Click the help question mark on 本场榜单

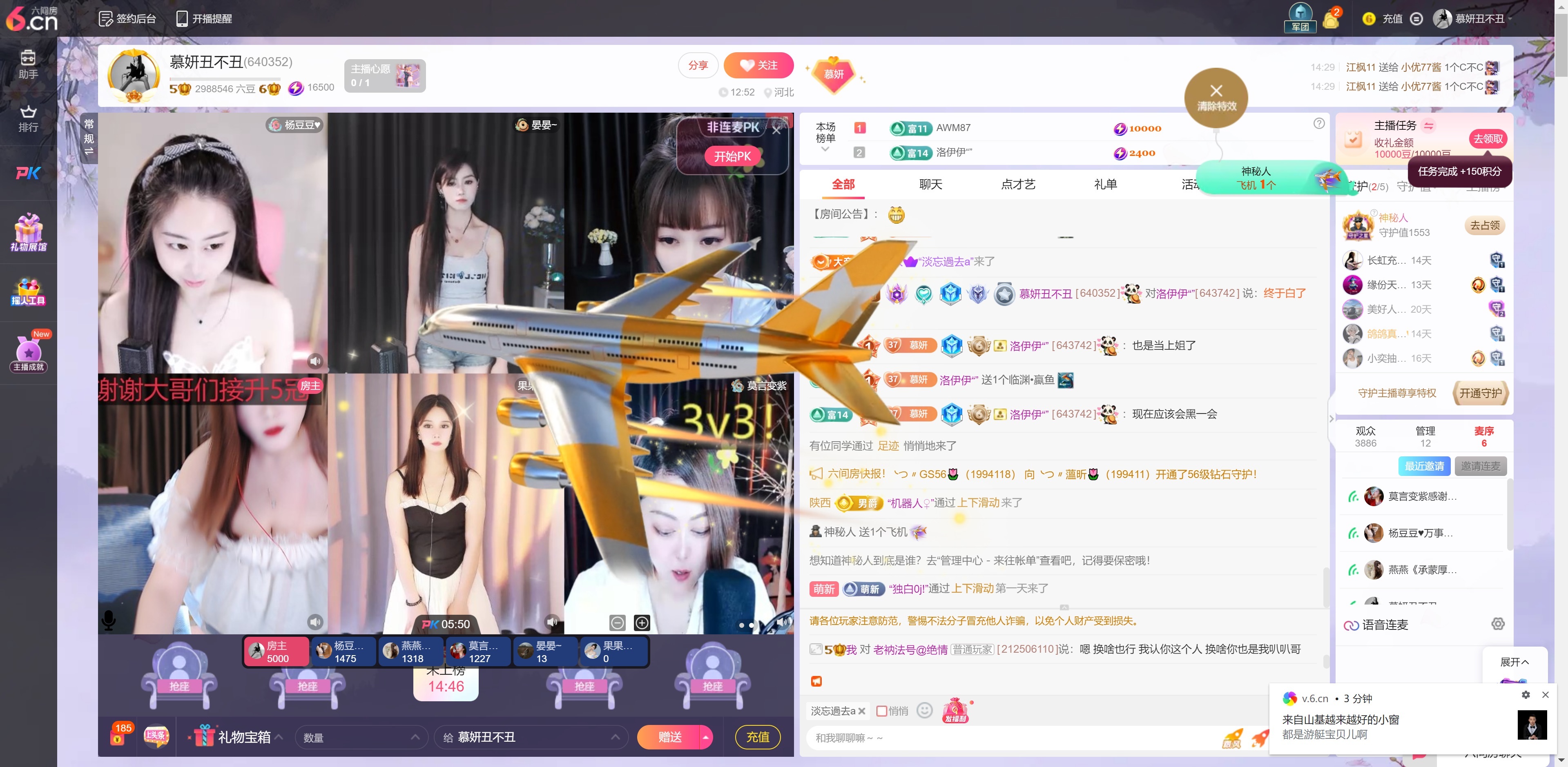(x=1319, y=123)
